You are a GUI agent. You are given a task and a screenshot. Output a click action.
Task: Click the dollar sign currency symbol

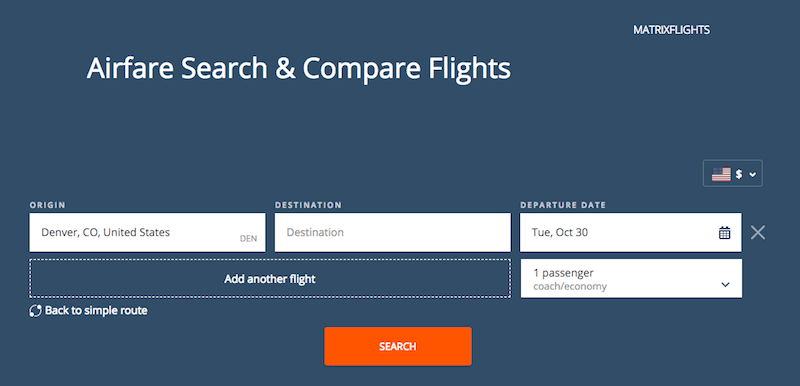pyautogui.click(x=738, y=174)
